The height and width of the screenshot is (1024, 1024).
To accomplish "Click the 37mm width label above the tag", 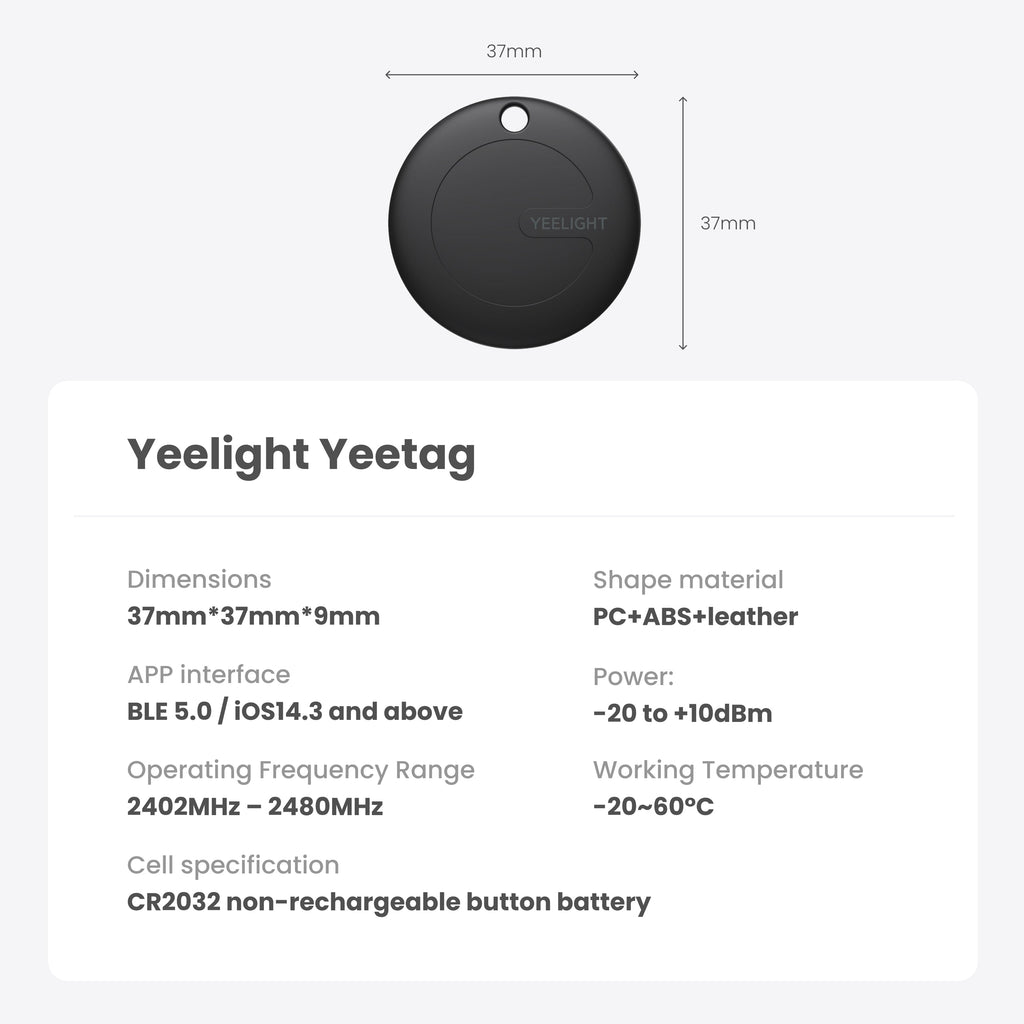I will [514, 51].
